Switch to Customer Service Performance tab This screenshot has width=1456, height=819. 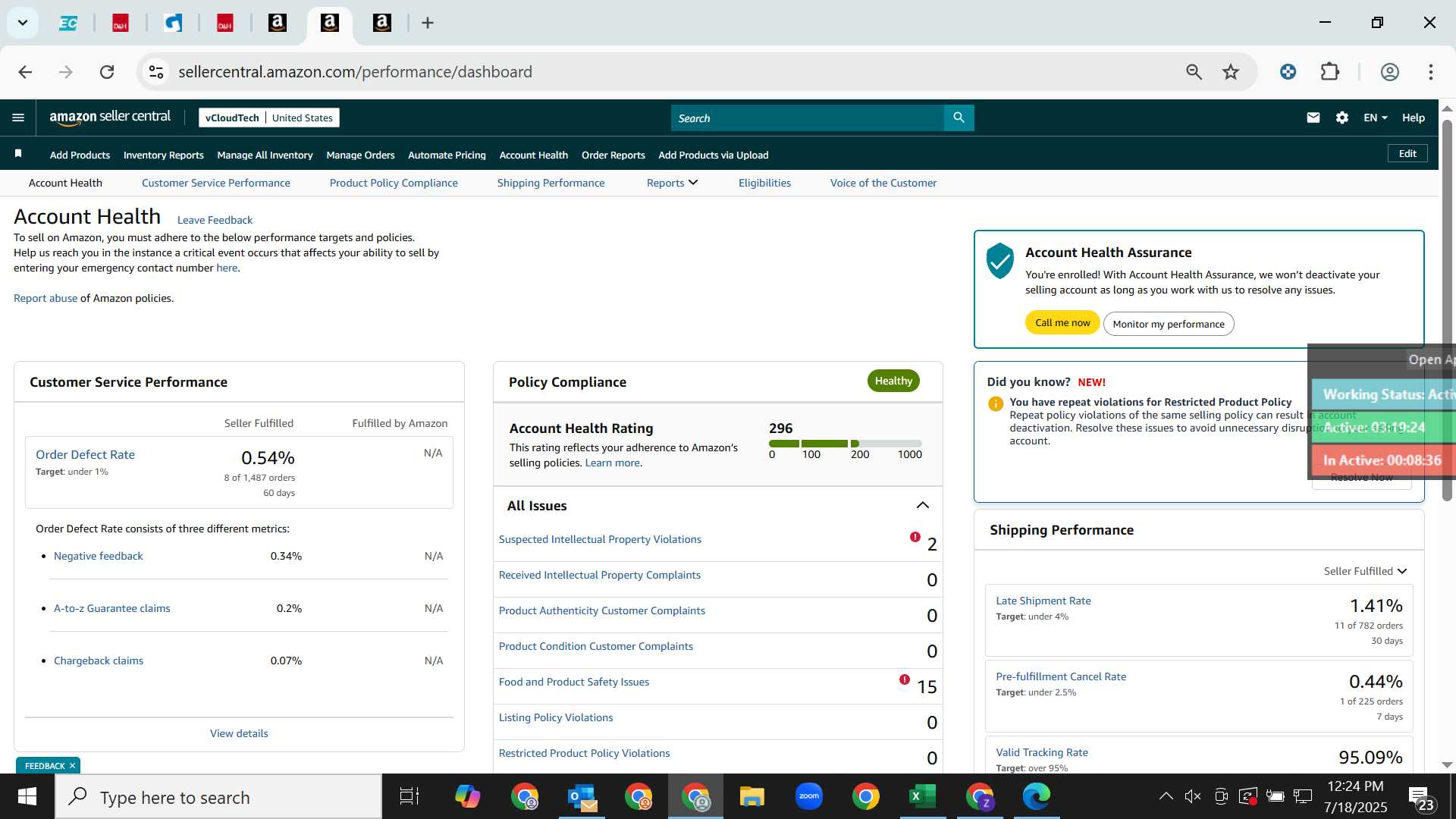215,183
